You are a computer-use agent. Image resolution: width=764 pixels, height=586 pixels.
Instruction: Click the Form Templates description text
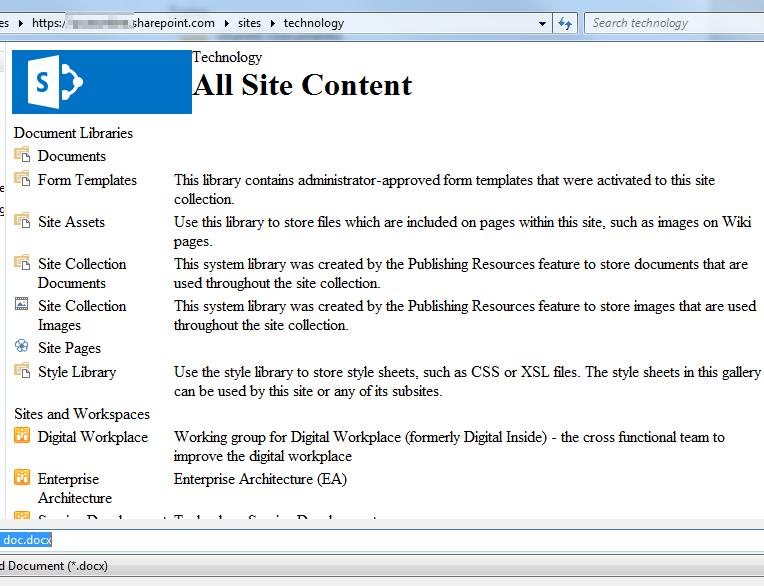[444, 189]
